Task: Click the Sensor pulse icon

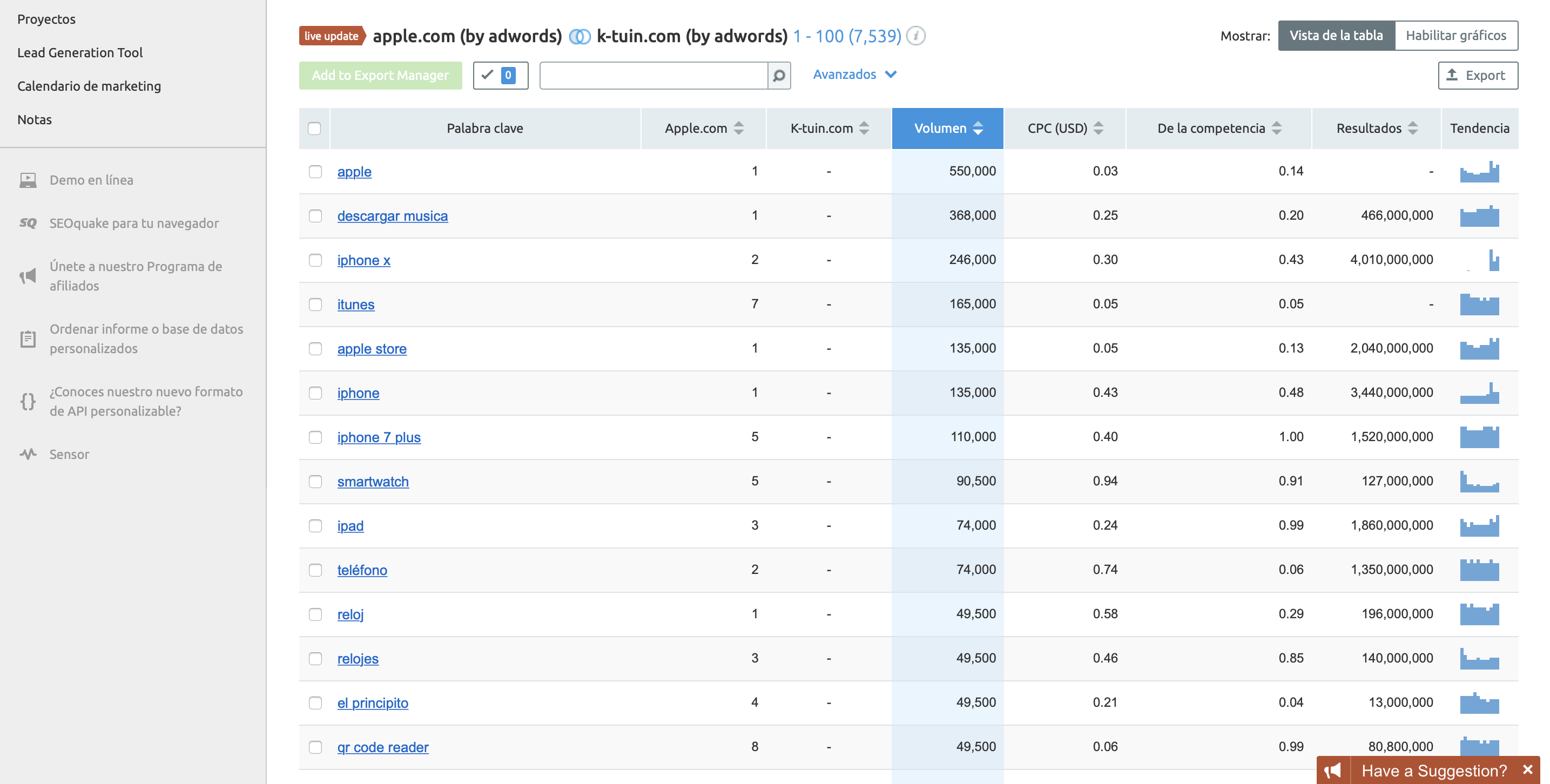Action: point(28,454)
